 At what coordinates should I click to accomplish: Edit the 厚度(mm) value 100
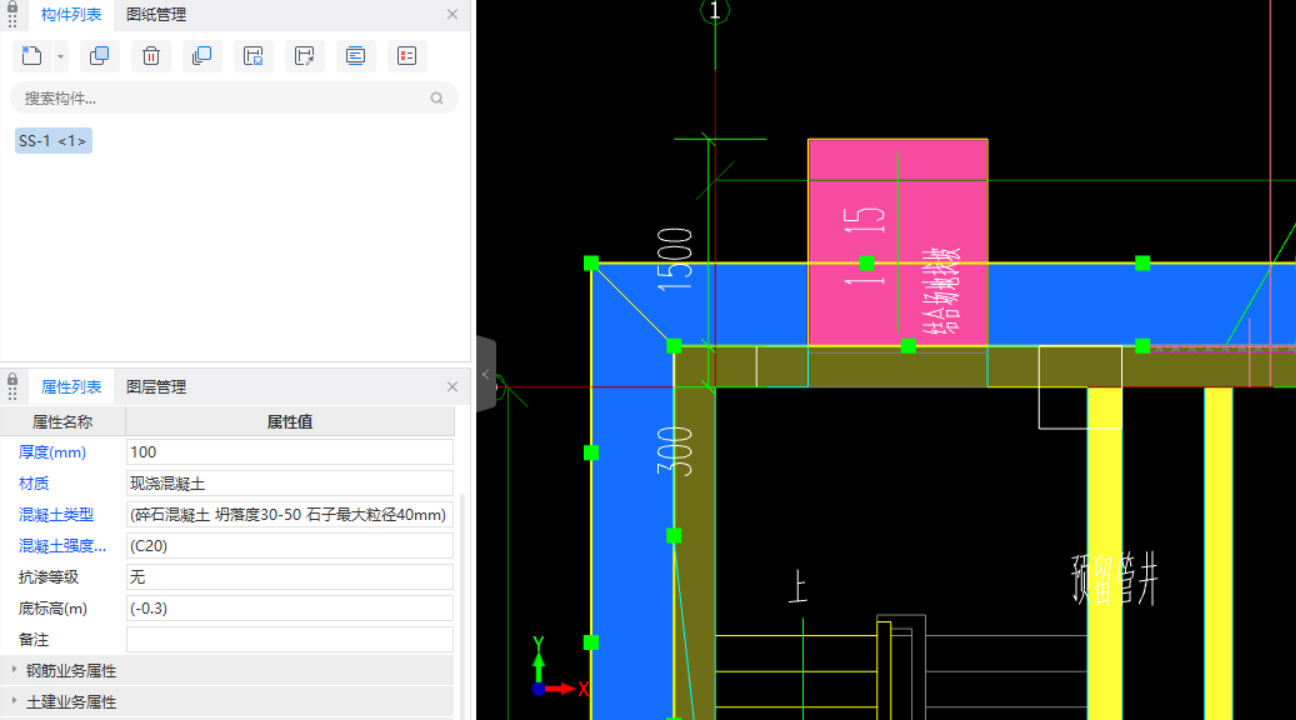tap(290, 452)
